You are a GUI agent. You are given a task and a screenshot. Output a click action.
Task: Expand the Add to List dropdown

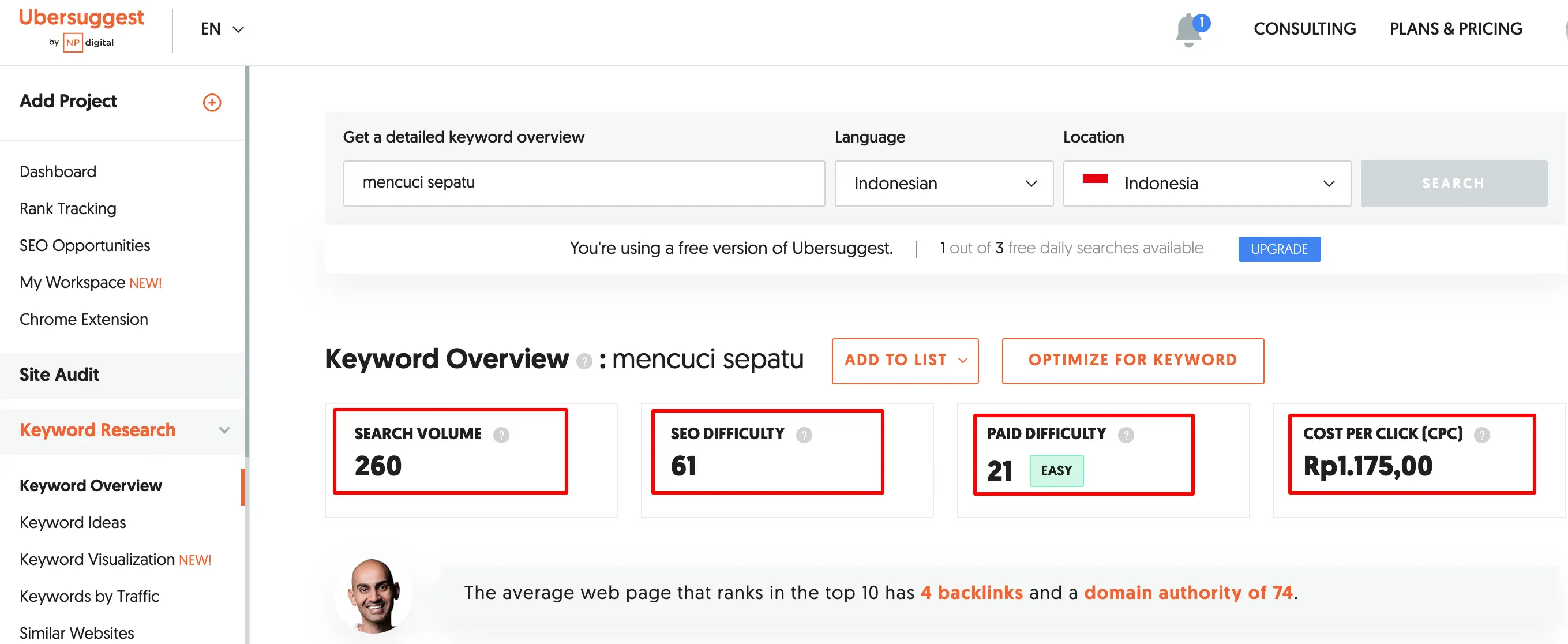point(905,360)
